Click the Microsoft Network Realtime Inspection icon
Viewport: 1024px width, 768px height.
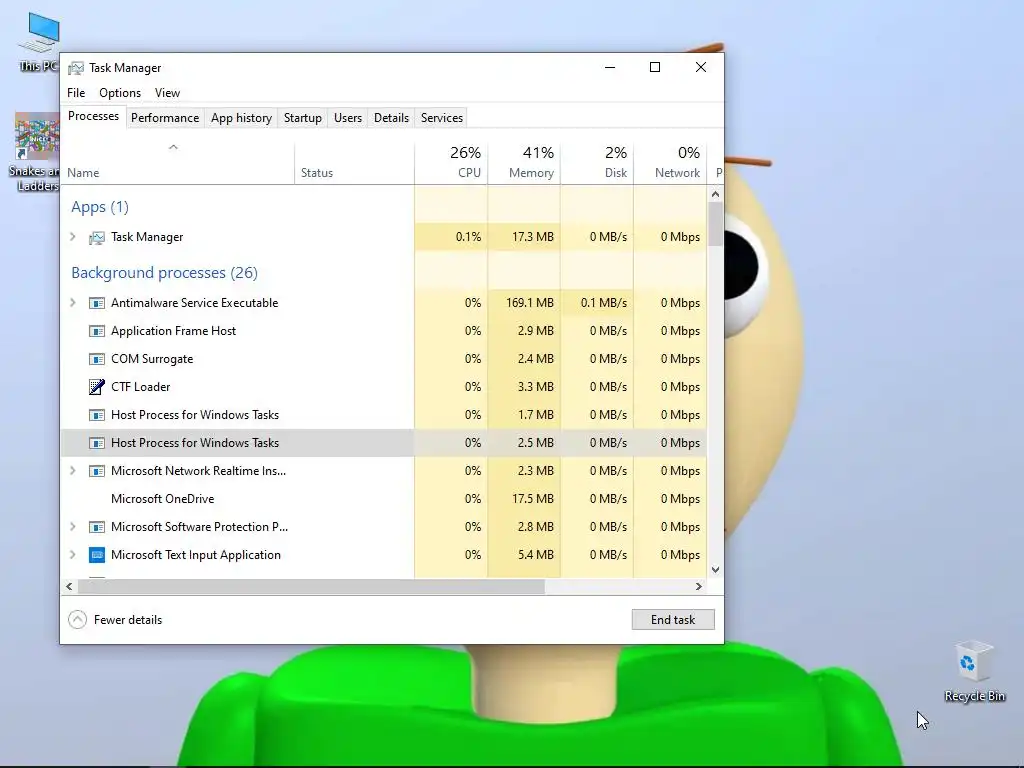tap(97, 471)
